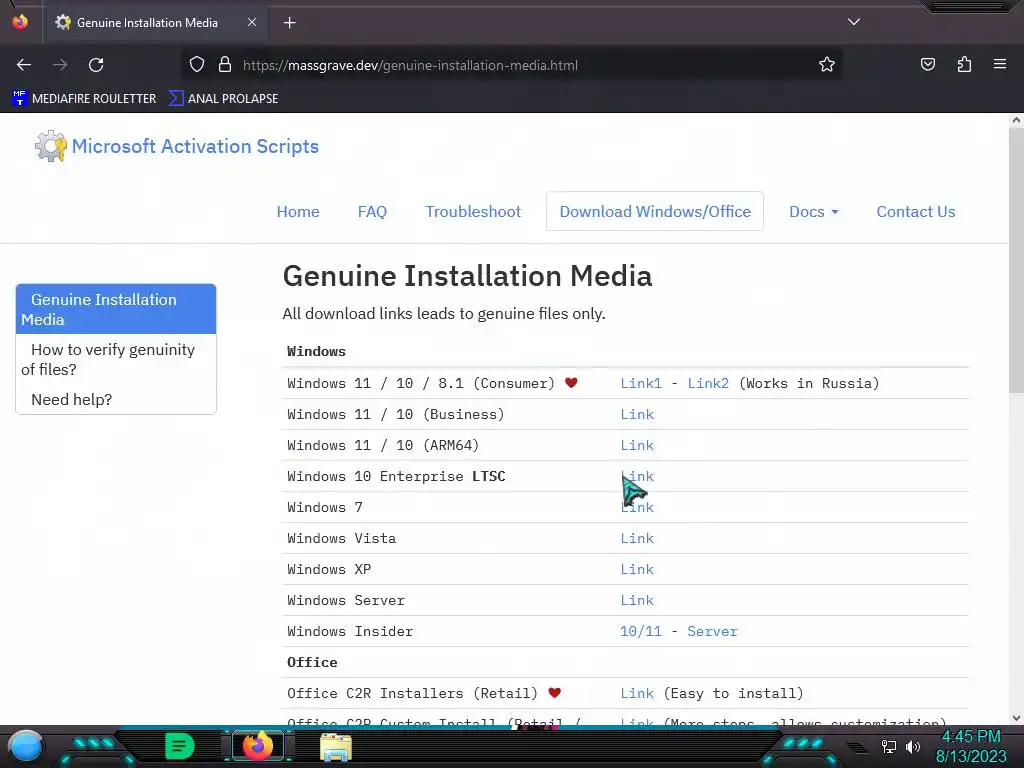The height and width of the screenshot is (768, 1024).
Task: Select Genuine Installation Media sidebar item
Action: pos(116,309)
